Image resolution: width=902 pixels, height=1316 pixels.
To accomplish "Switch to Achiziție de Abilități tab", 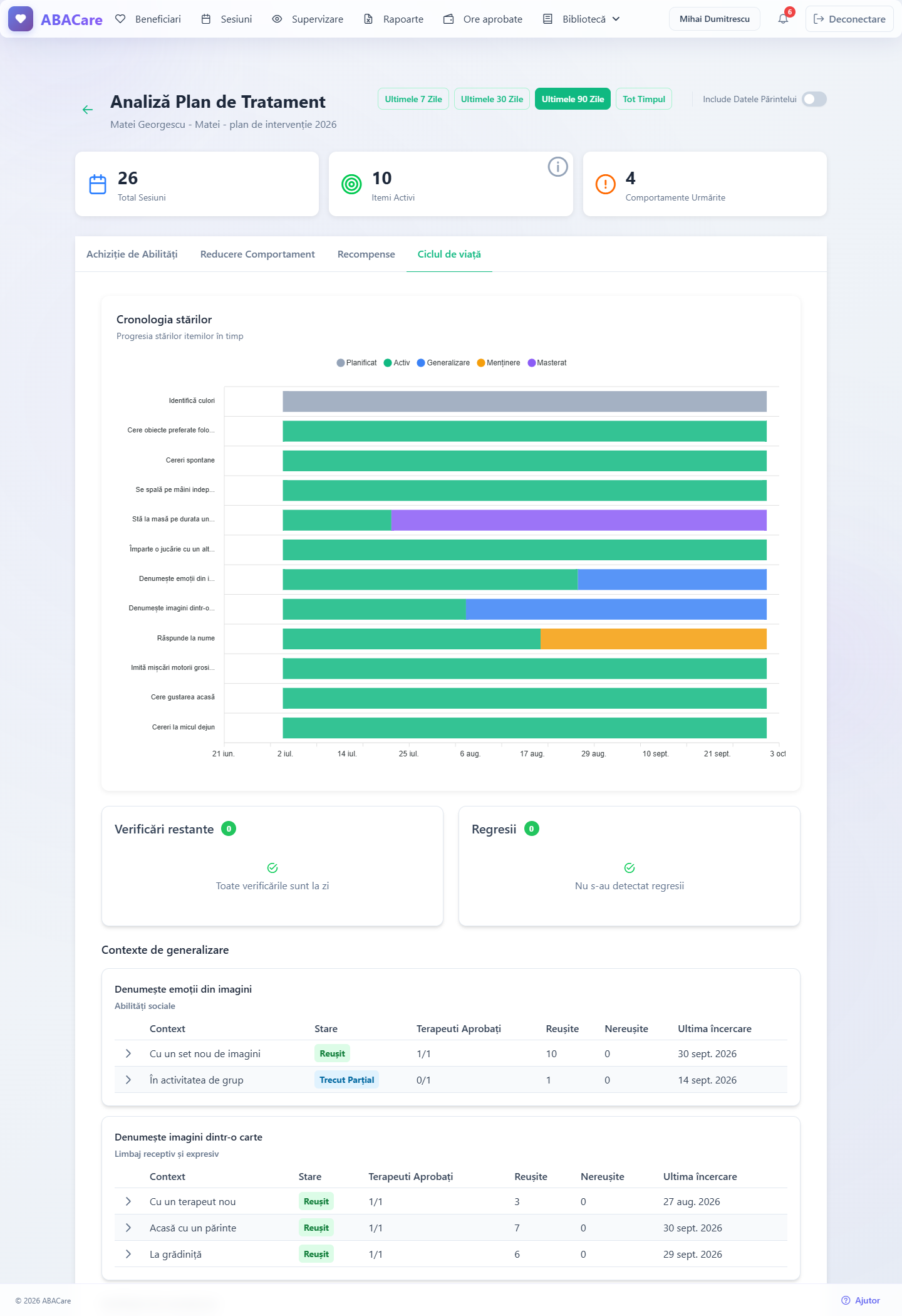I will pos(132,254).
